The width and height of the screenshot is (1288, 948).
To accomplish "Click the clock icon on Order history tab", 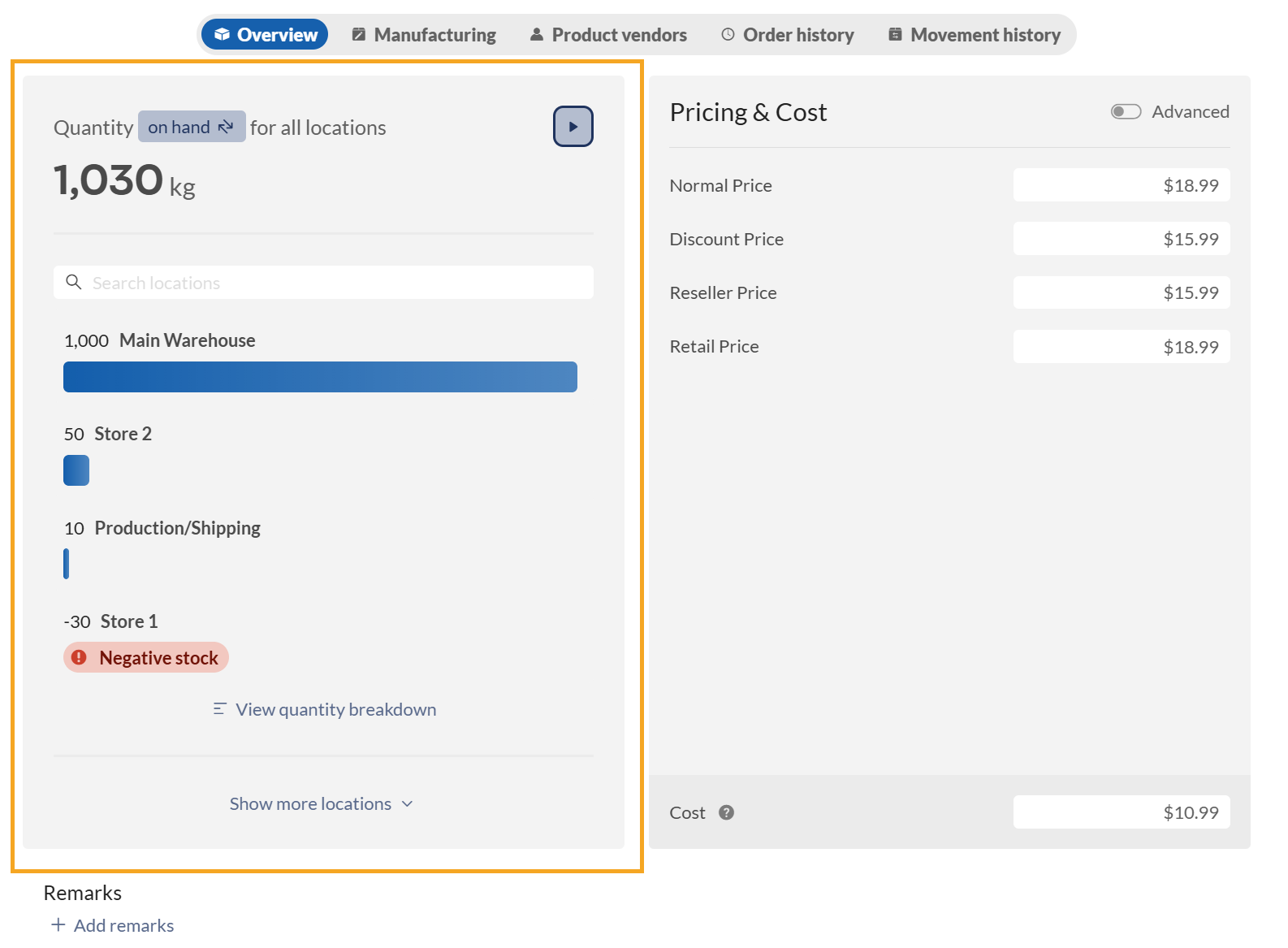I will tap(728, 35).
